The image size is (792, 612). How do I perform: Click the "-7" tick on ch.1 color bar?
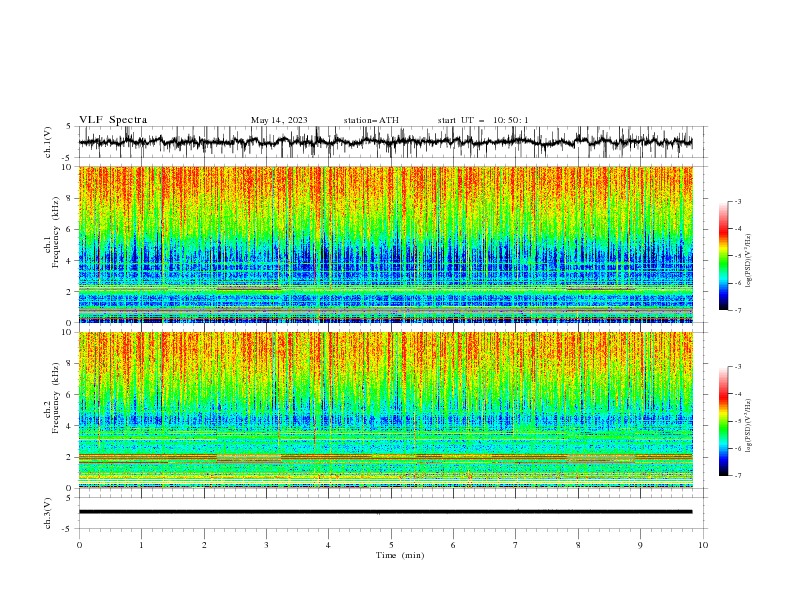[738, 310]
